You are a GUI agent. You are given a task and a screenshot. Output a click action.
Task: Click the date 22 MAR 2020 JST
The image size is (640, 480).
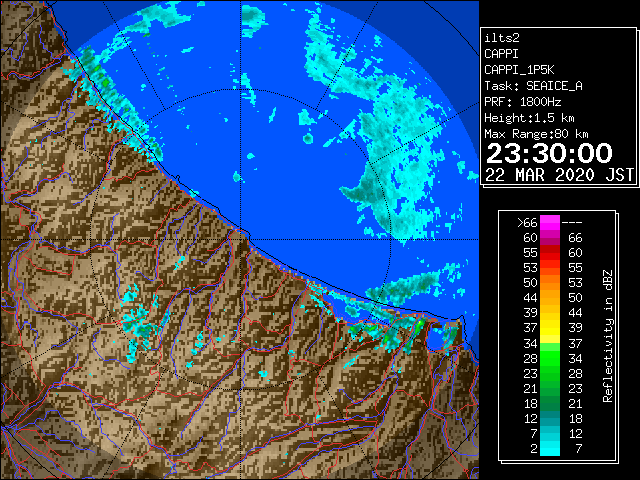(x=559, y=175)
